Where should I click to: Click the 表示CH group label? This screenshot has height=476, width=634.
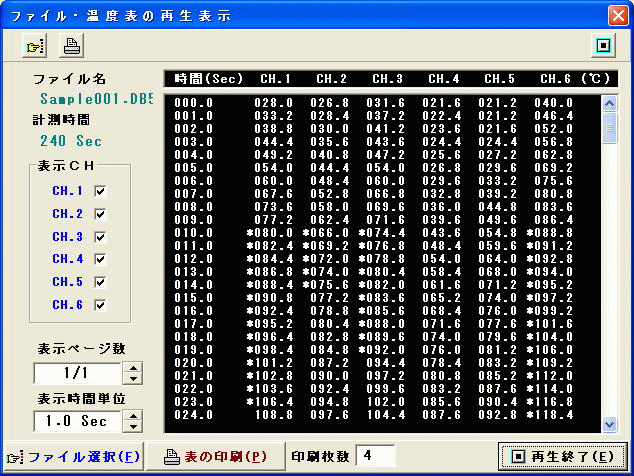point(66,166)
